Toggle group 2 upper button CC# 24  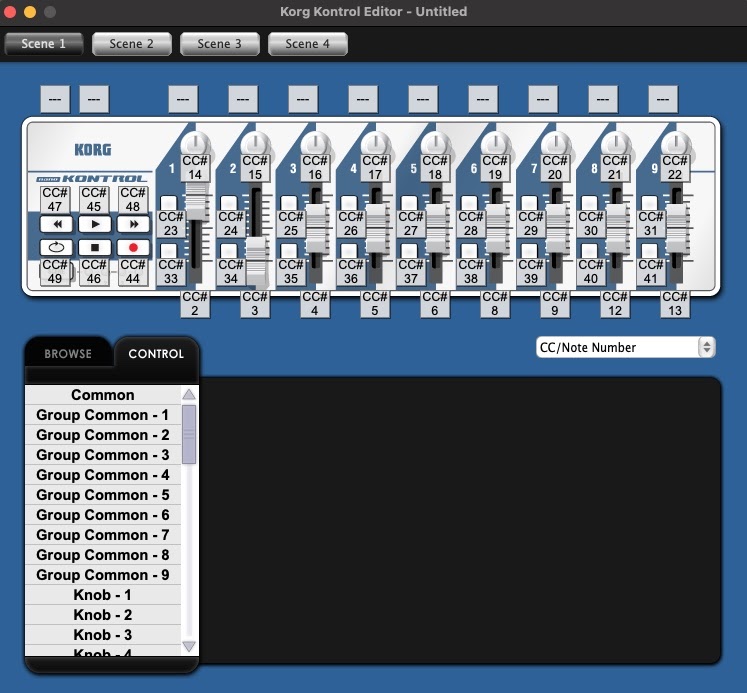click(229, 203)
